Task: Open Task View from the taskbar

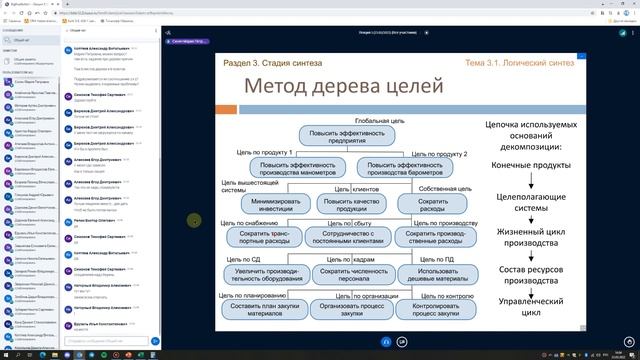Action: [30, 355]
